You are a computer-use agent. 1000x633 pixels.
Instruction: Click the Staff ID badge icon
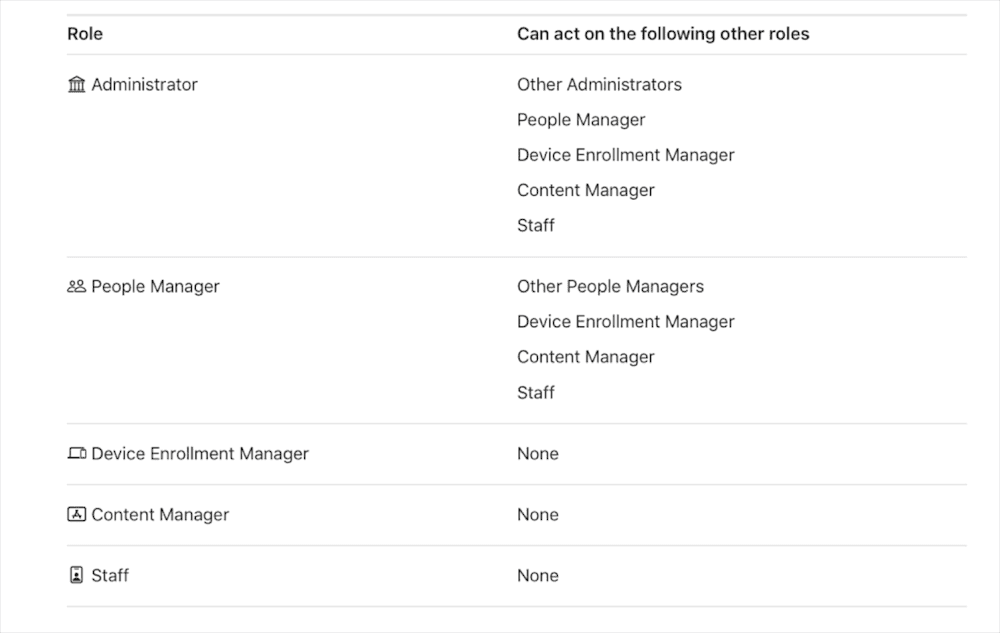point(77,576)
